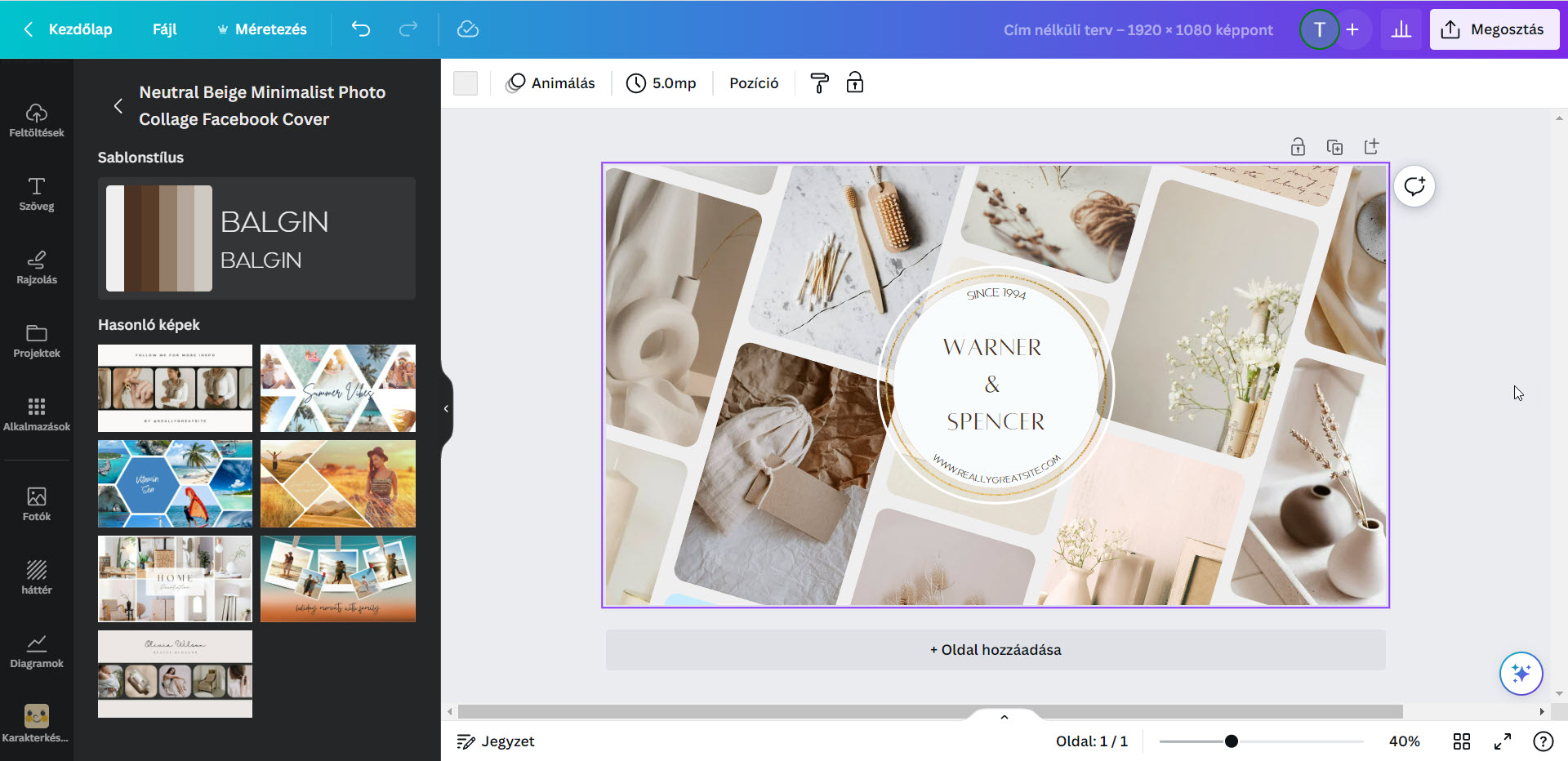Toggle the element lock in the toolbar

click(855, 82)
